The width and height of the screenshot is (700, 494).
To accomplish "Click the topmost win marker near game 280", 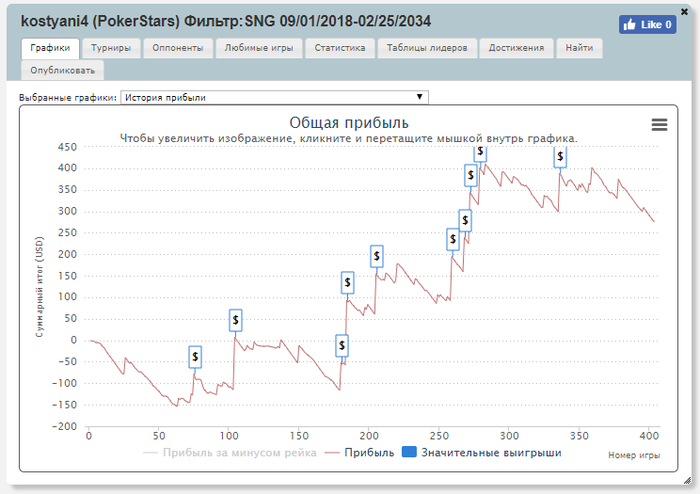I will [x=480, y=153].
